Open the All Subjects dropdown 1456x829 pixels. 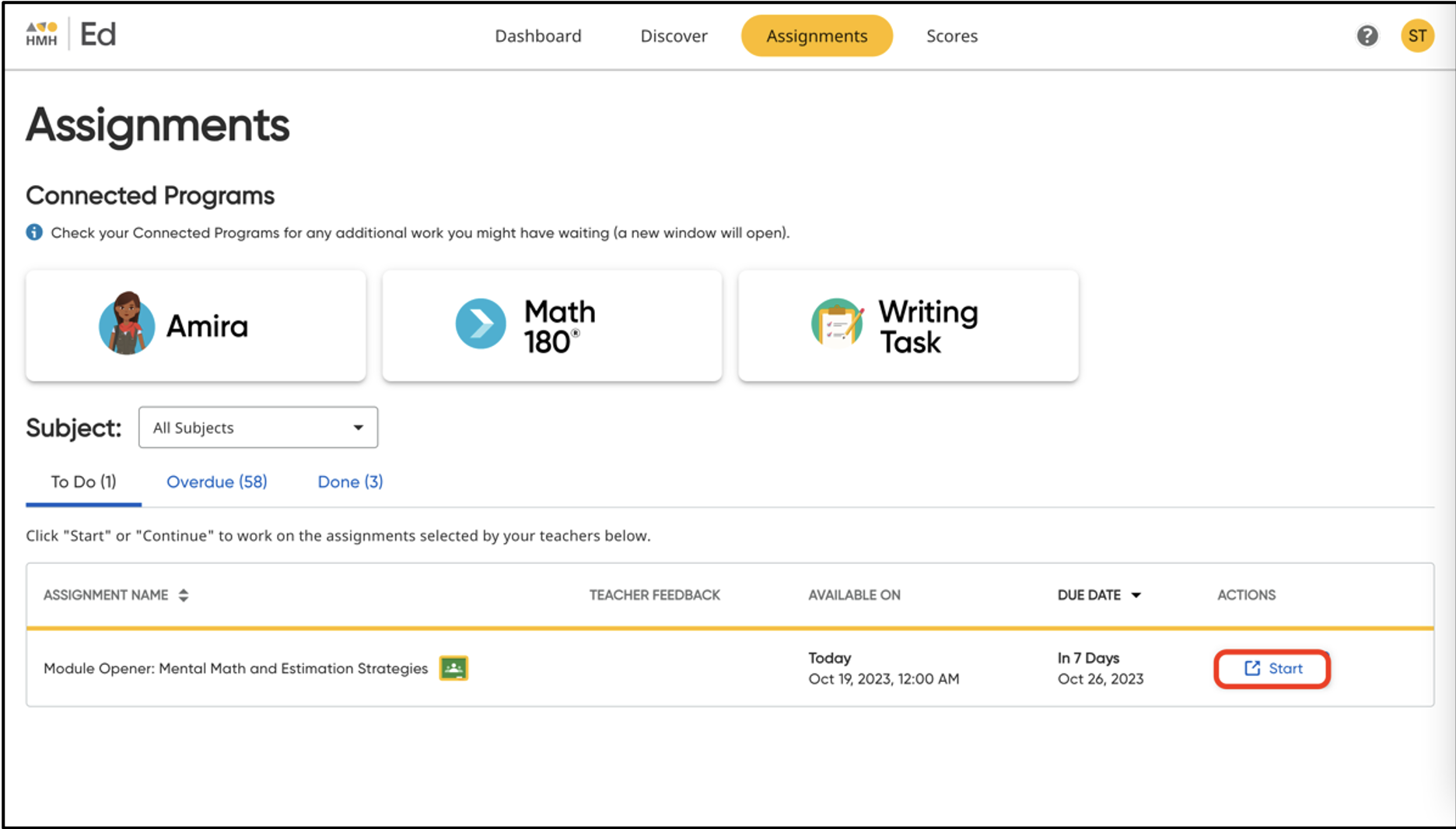pos(258,427)
